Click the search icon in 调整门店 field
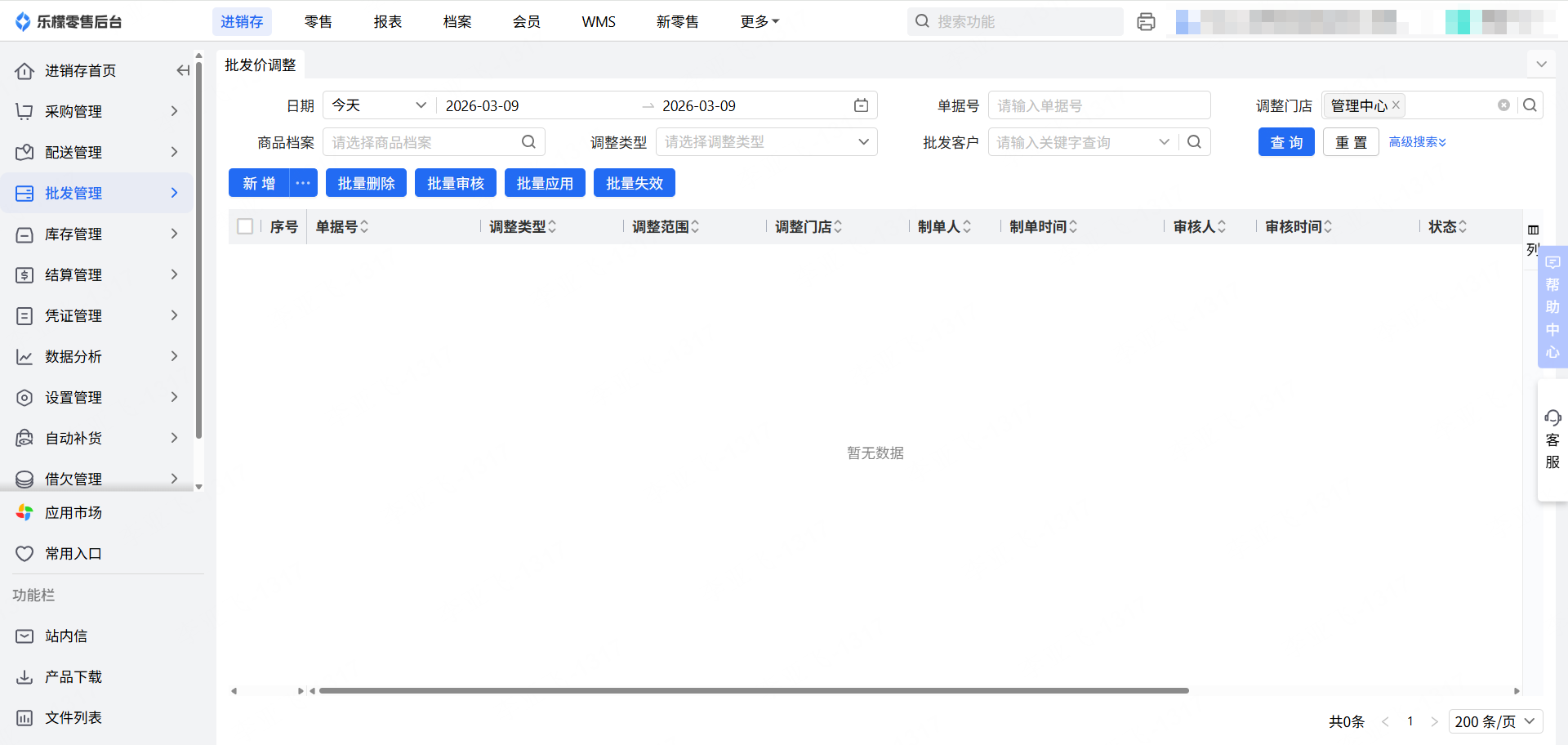The height and width of the screenshot is (745, 1568). coord(1530,105)
